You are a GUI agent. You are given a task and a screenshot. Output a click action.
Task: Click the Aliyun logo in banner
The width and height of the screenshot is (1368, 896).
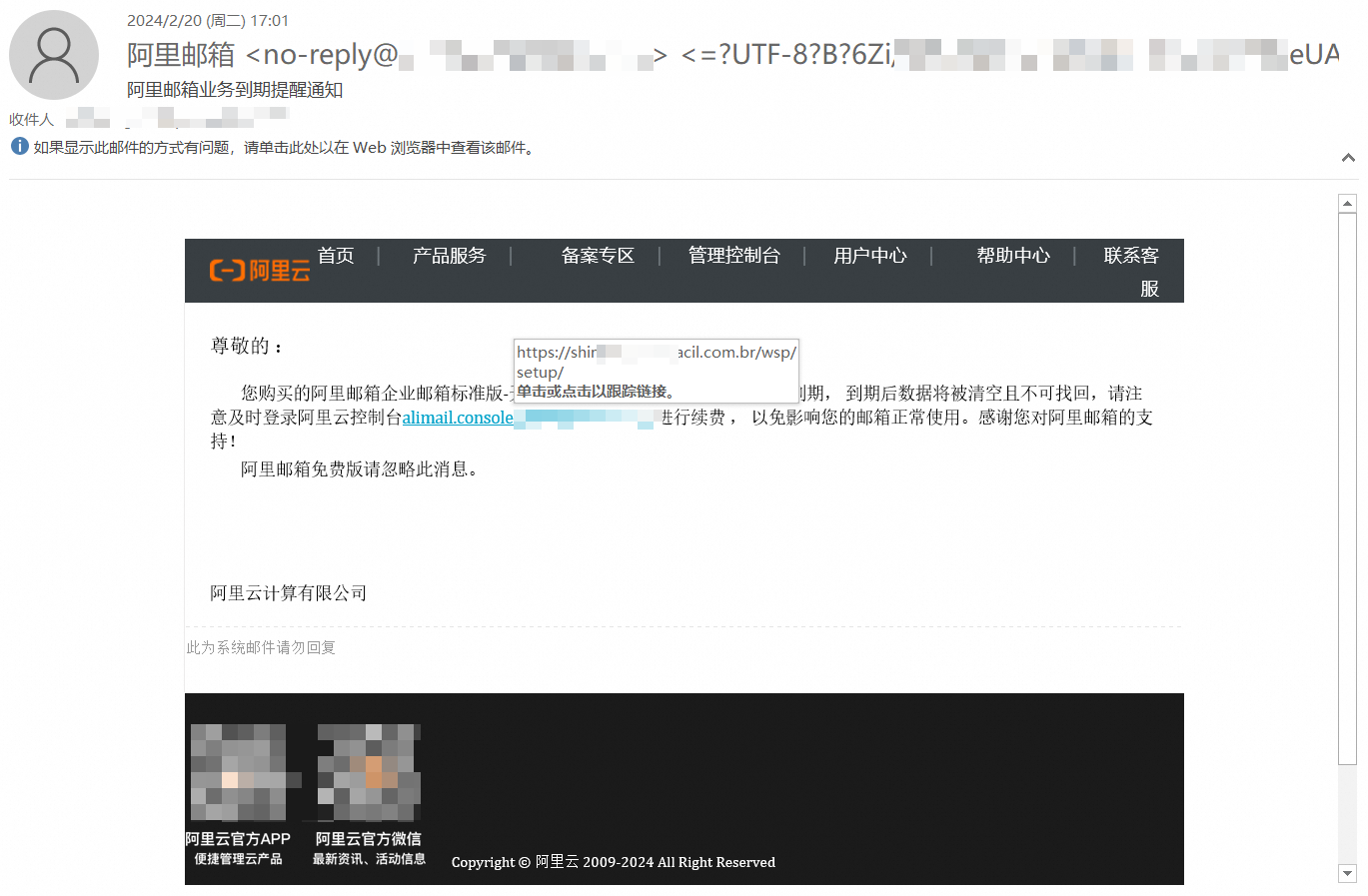coord(259,271)
